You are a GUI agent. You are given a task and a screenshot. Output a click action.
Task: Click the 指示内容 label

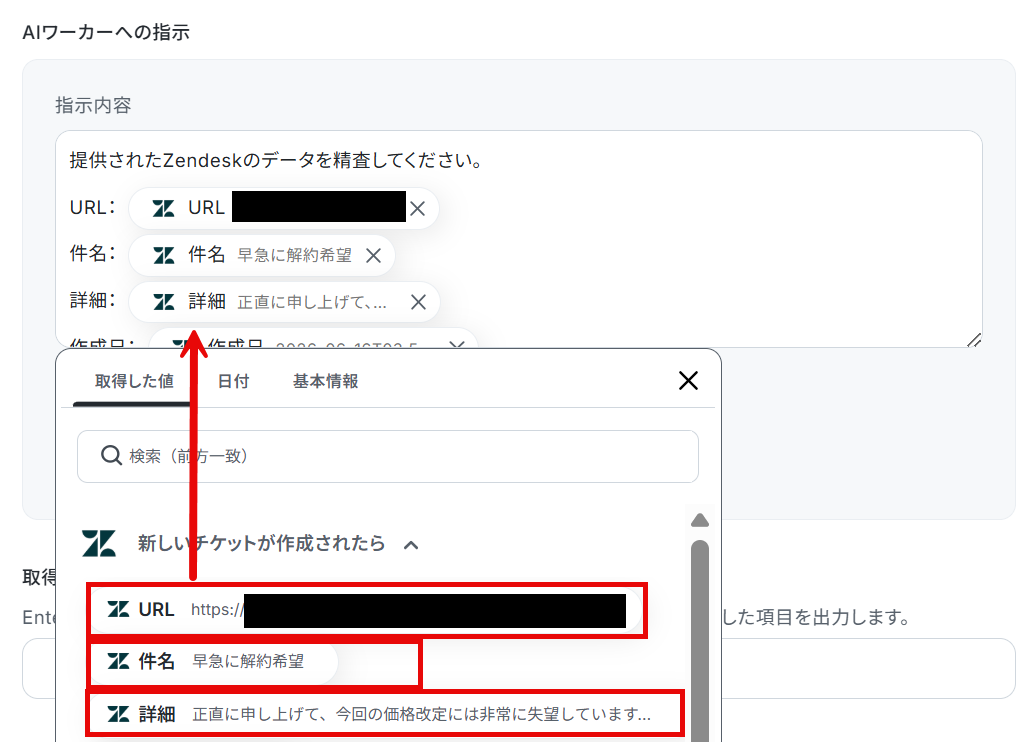click(93, 105)
